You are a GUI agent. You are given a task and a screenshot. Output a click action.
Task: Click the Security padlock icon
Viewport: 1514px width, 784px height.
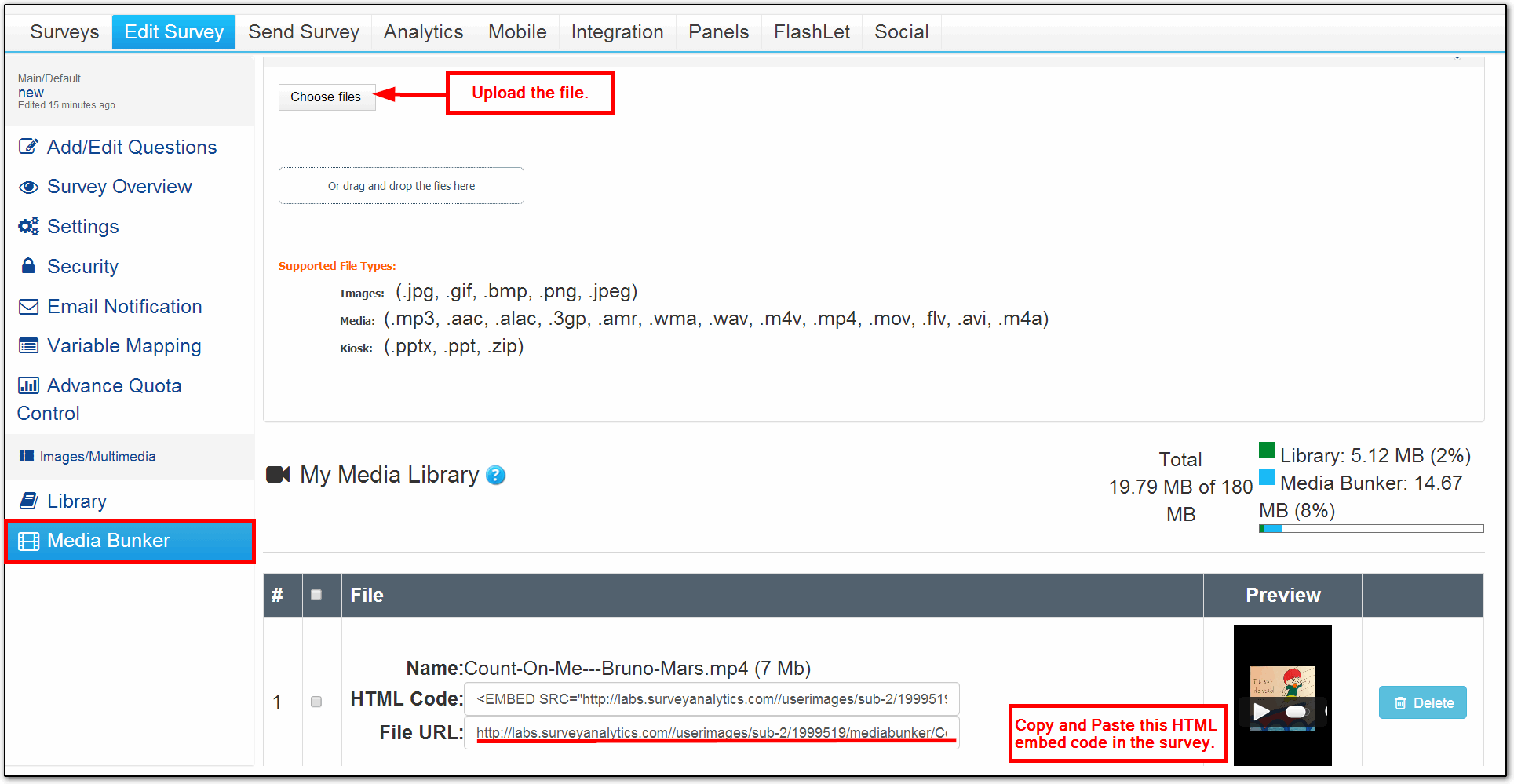[28, 266]
